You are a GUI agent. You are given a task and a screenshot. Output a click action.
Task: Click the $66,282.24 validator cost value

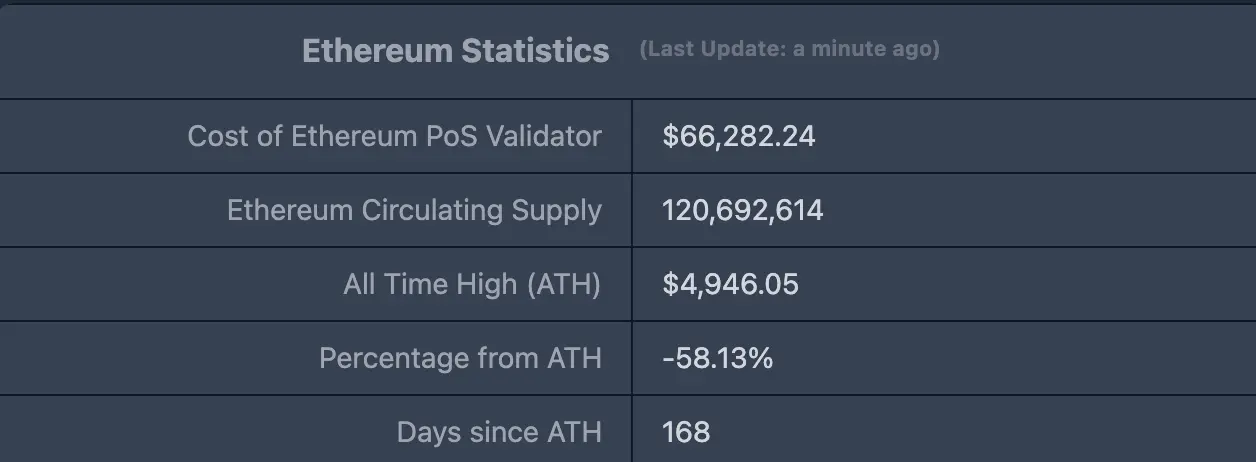pyautogui.click(x=738, y=136)
